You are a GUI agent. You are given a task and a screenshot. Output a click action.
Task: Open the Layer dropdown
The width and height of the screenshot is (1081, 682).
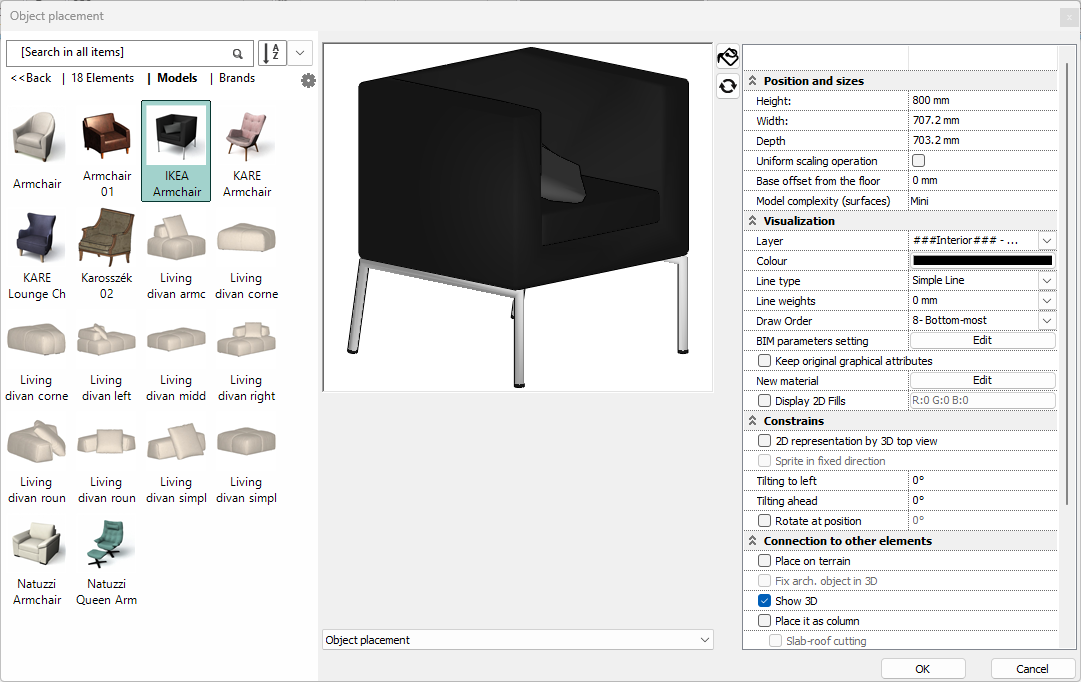pyautogui.click(x=1046, y=241)
